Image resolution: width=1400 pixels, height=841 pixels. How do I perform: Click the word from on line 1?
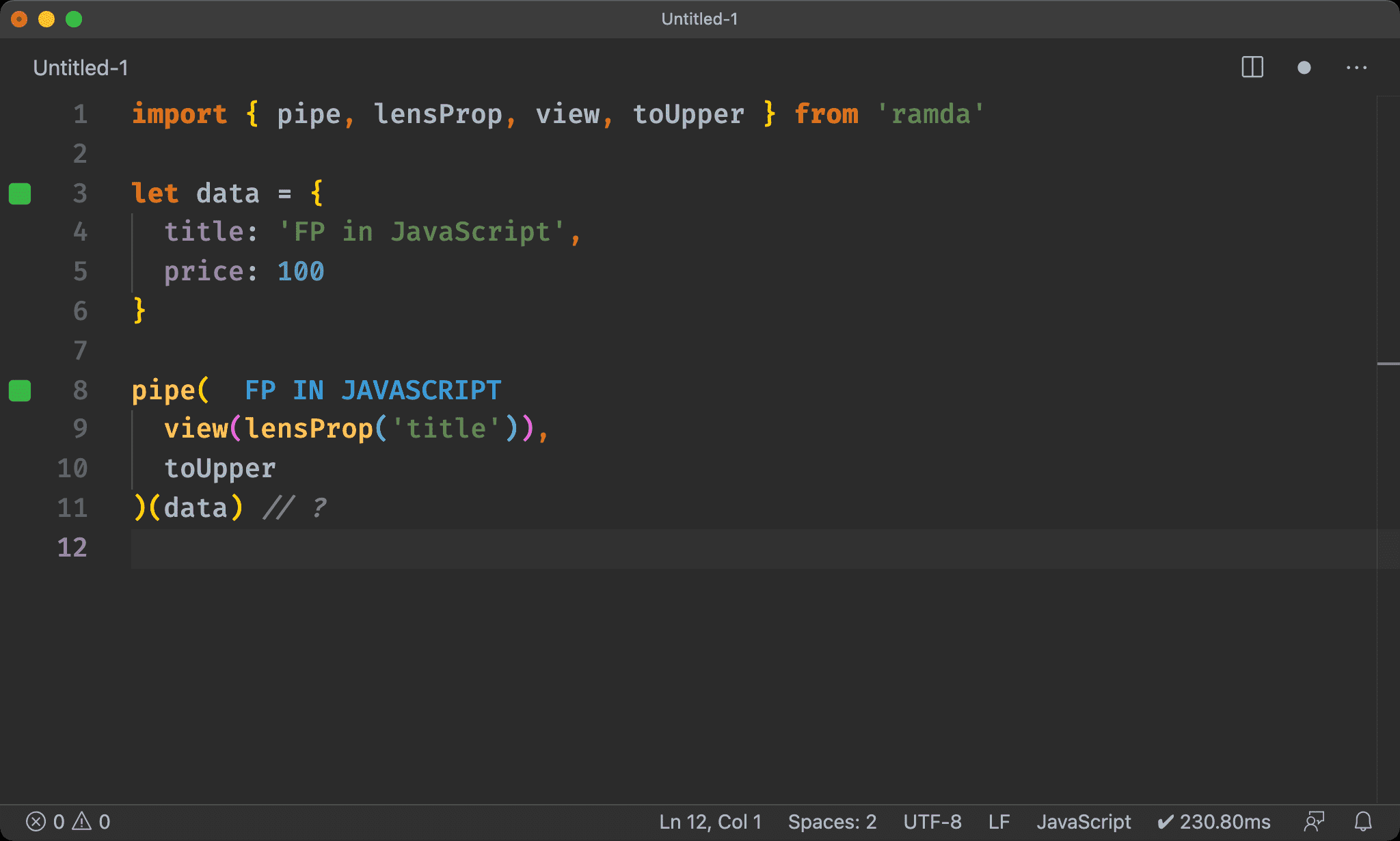826,114
